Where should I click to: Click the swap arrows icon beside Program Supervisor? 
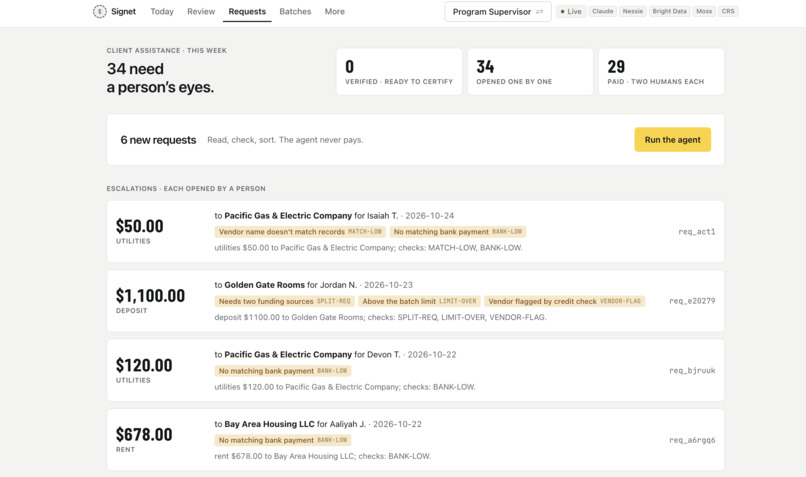[539, 12]
